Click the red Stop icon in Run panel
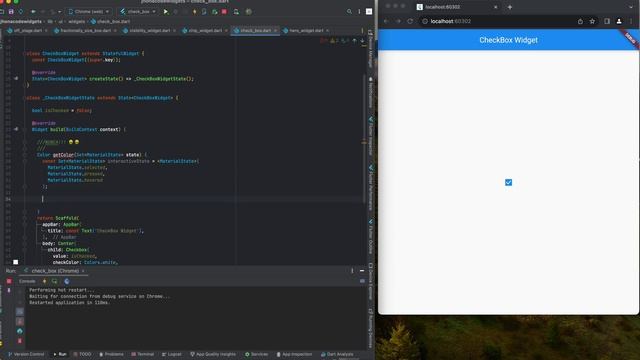640x360 pixels. (9, 281)
